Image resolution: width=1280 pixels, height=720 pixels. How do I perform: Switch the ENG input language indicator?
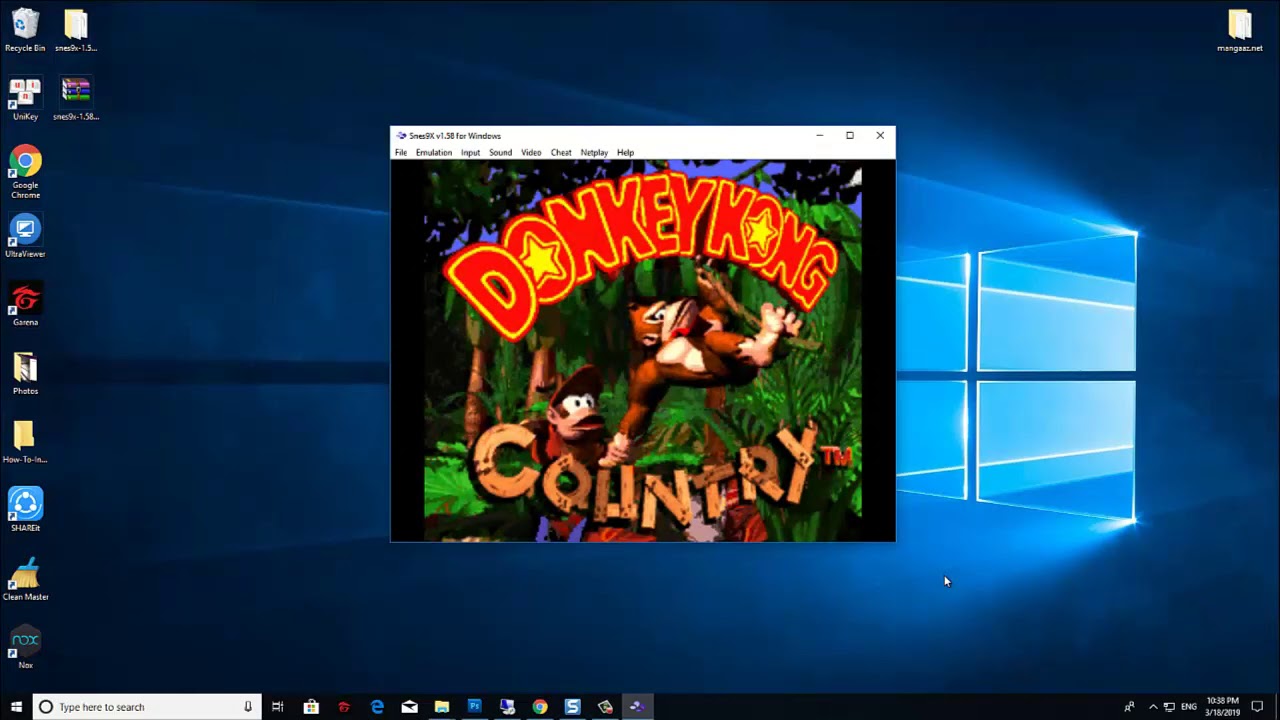point(1189,707)
